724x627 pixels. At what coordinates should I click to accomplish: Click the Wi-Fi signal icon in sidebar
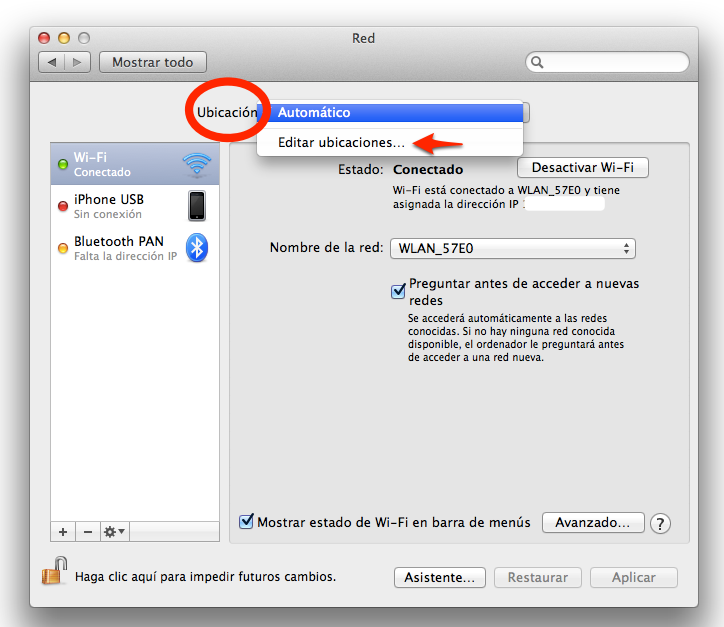click(197, 164)
